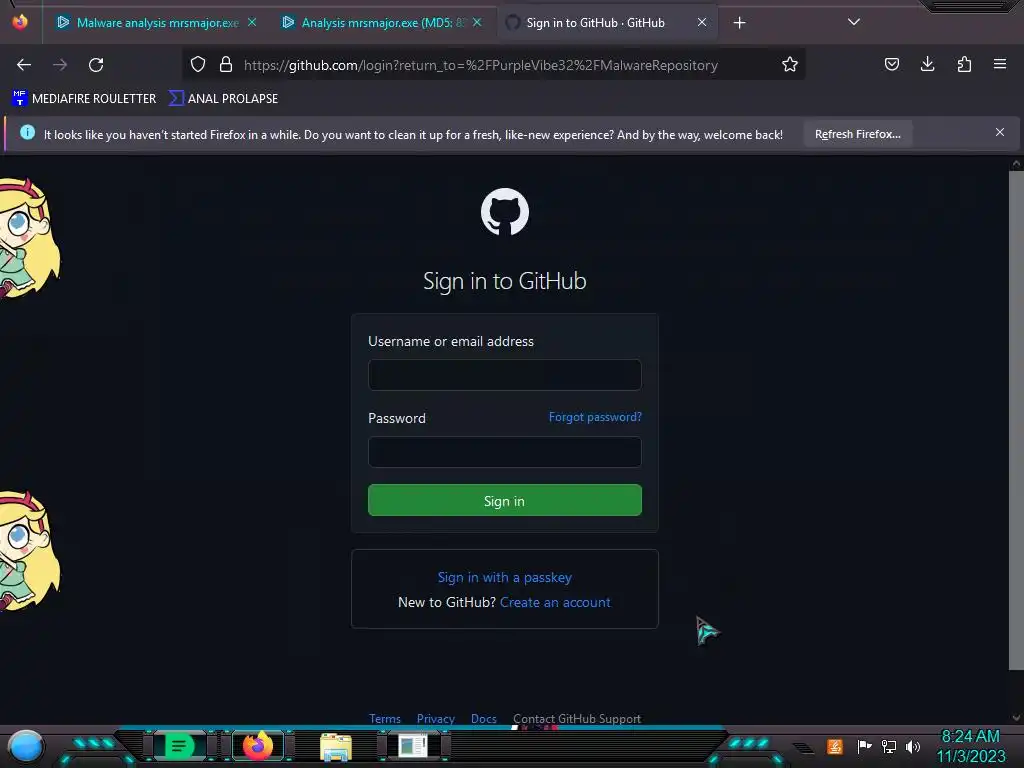Open the Downloads panel icon

tap(927, 64)
